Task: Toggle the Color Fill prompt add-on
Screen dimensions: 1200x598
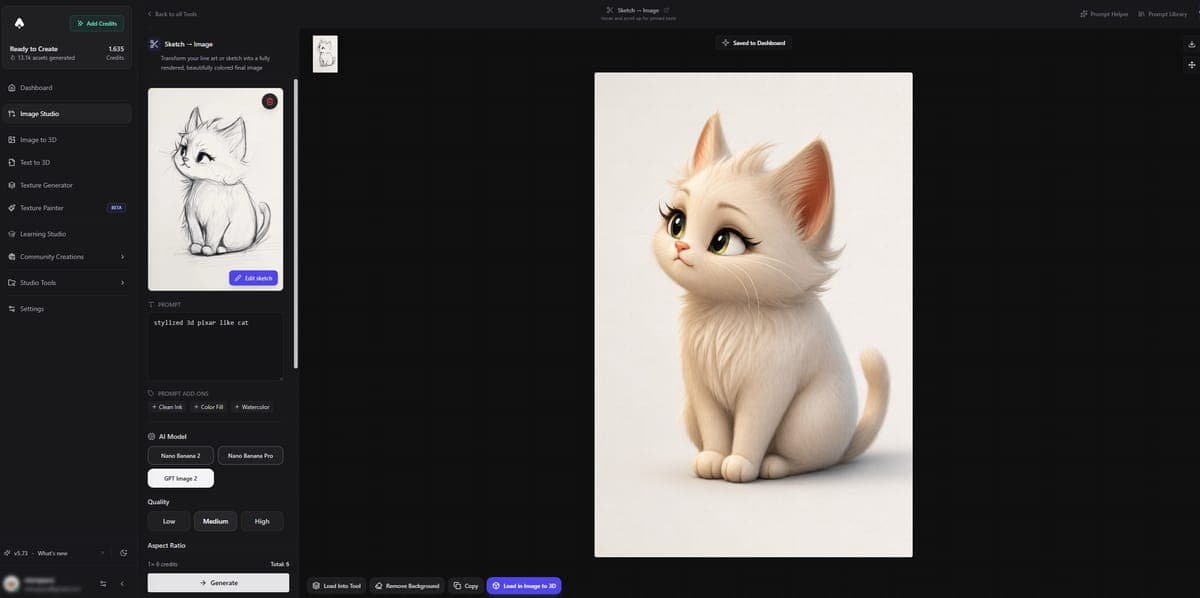Action: [208, 407]
